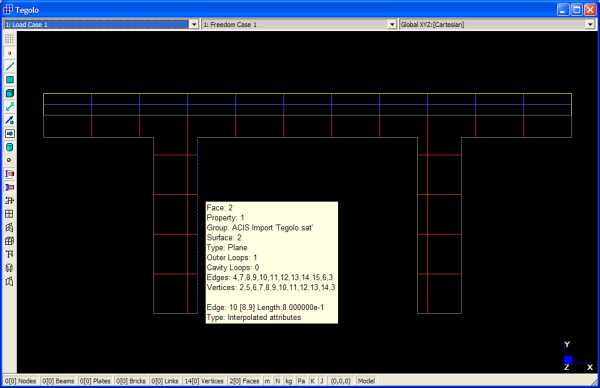Click the Faces count in status bar
Image resolution: width=600 pixels, height=388 pixels.
tap(245, 381)
